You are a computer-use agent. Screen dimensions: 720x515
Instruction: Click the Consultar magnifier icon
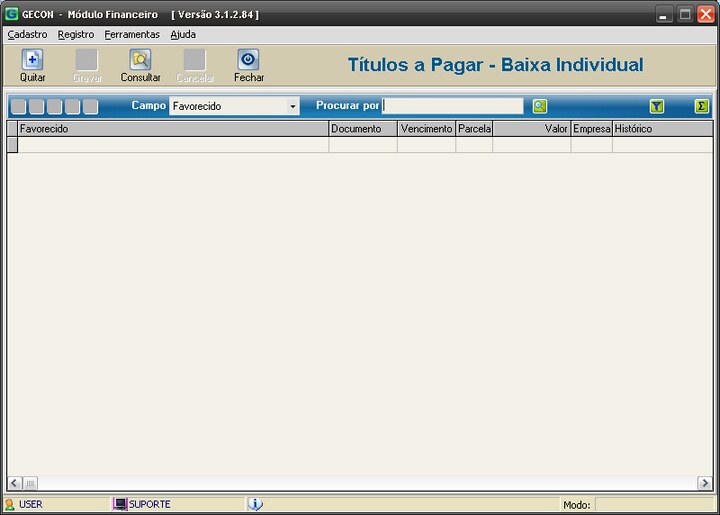click(x=140, y=60)
